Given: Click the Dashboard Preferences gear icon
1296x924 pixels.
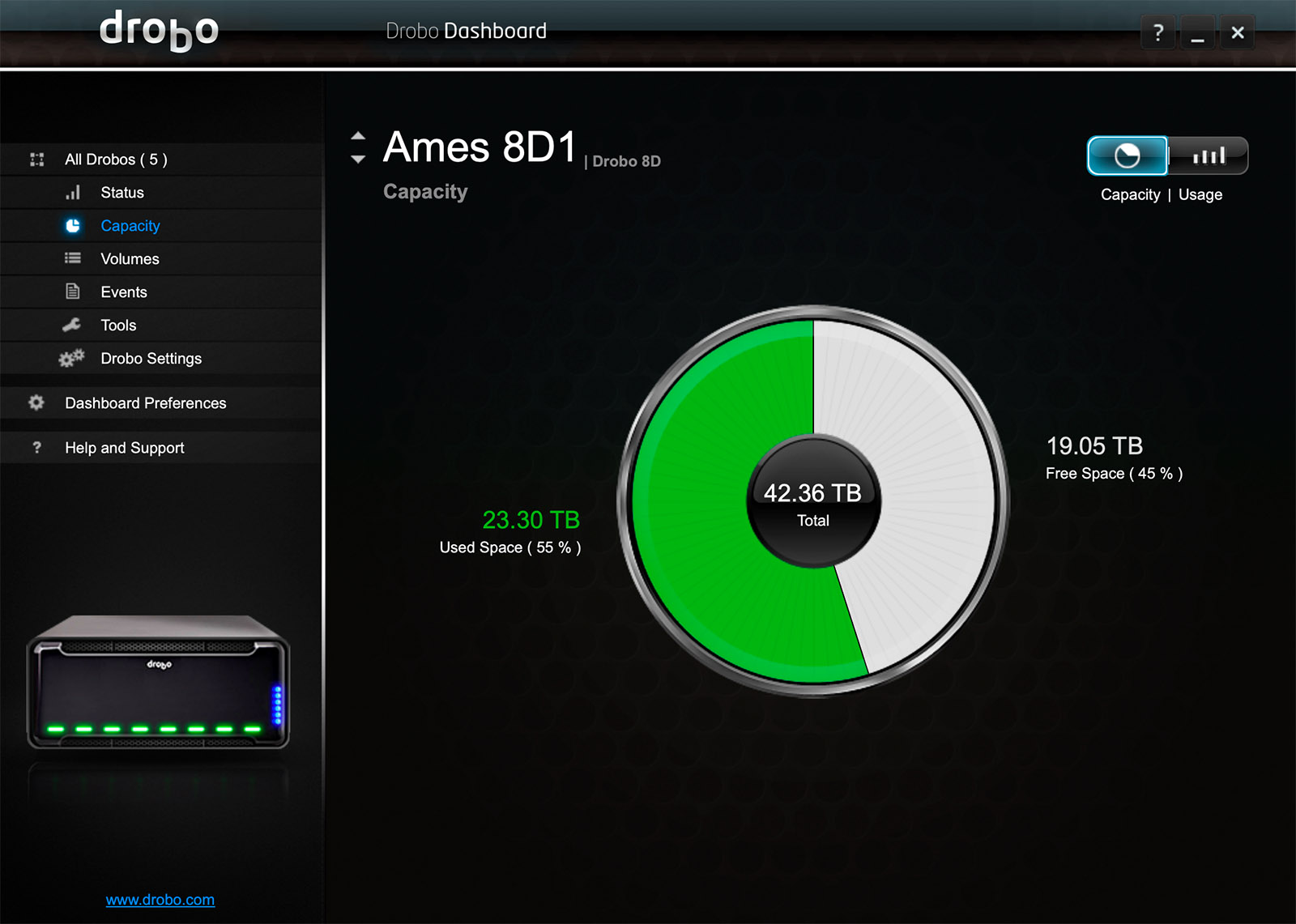Looking at the screenshot, I should click(x=36, y=402).
